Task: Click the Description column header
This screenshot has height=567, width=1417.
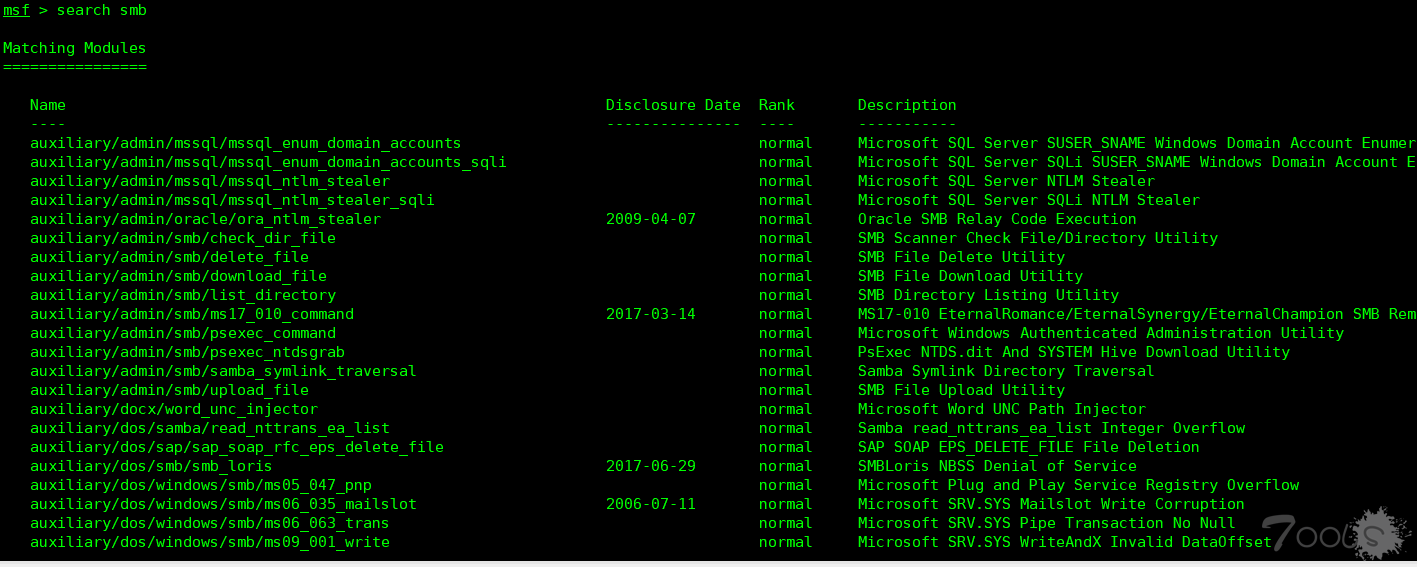Action: pyautogui.click(x=907, y=105)
